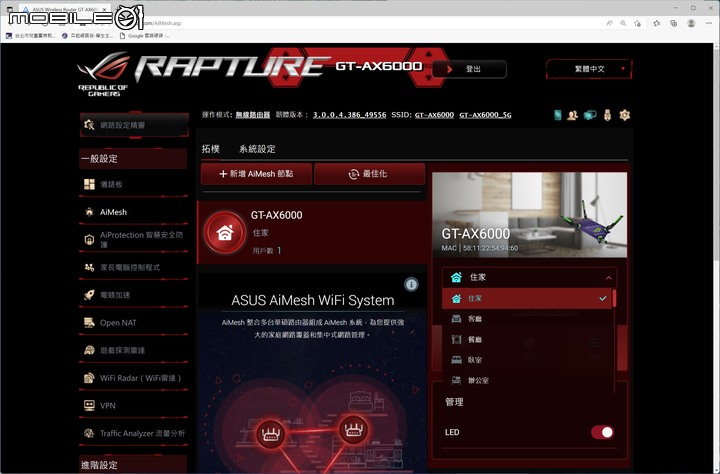Screen dimensions: 720x474
Task: Select 臥室 bedroom option
Action: 527,360
